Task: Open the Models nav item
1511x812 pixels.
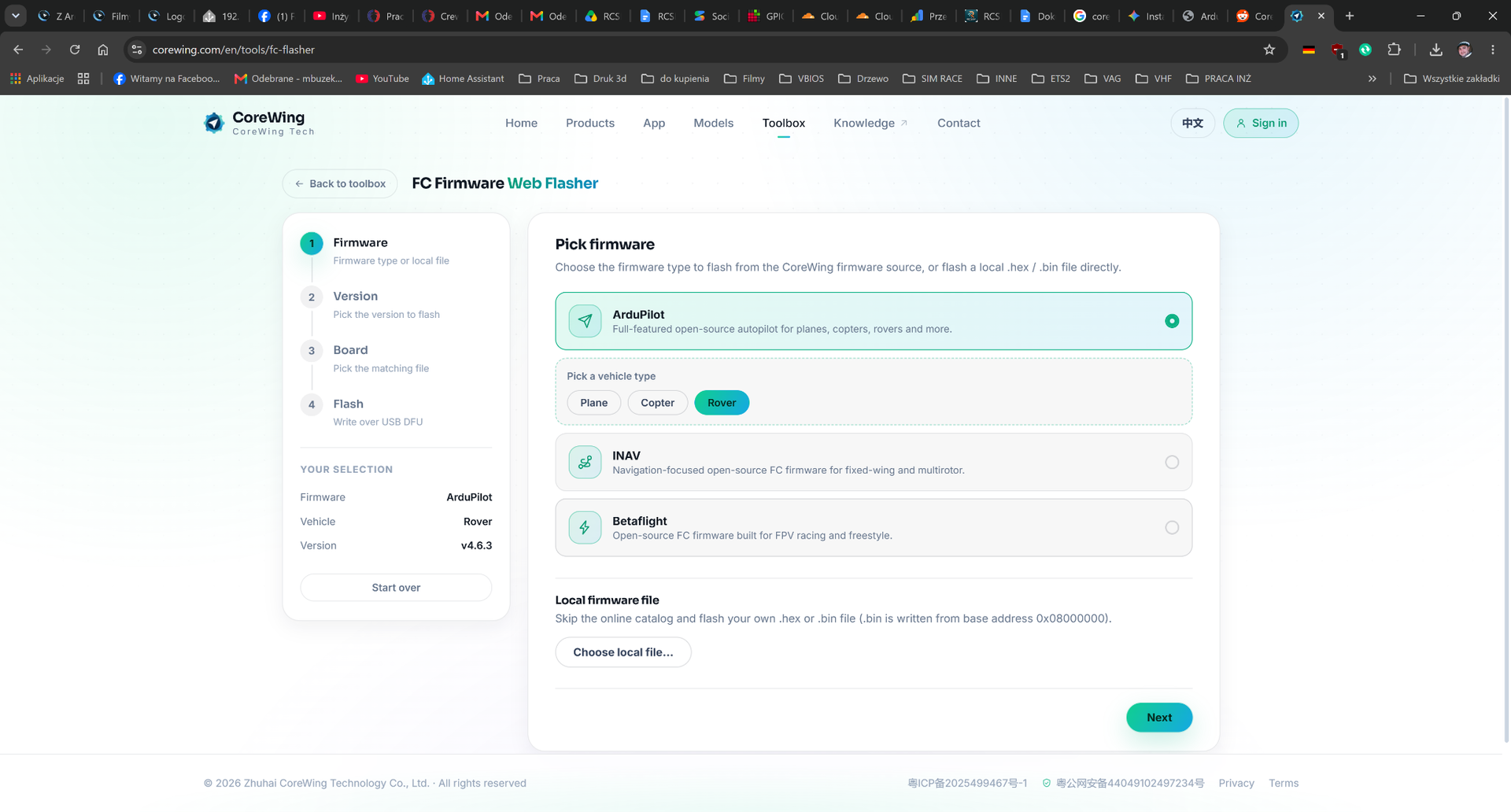Action: [x=714, y=123]
